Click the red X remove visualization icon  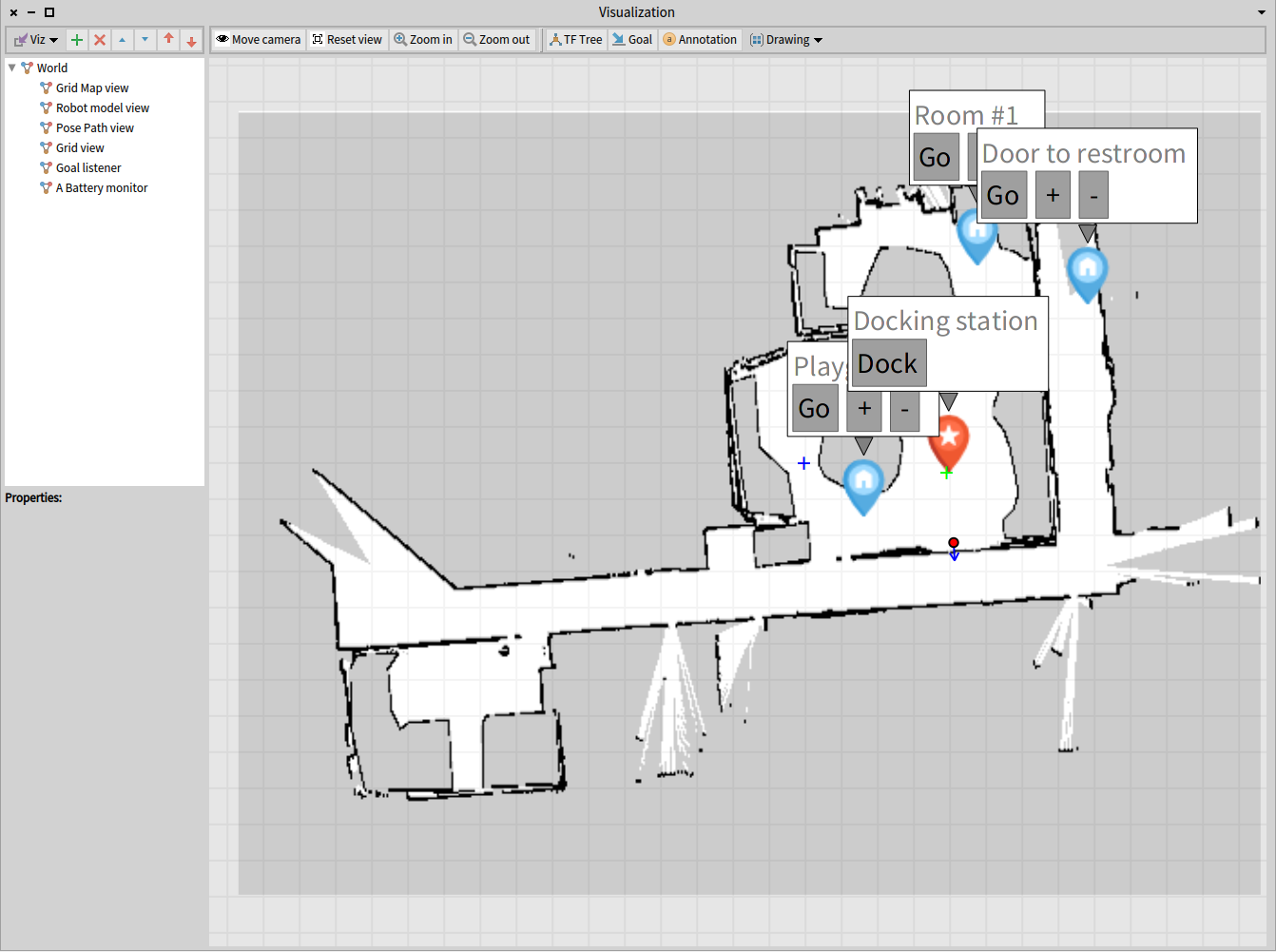click(x=100, y=40)
